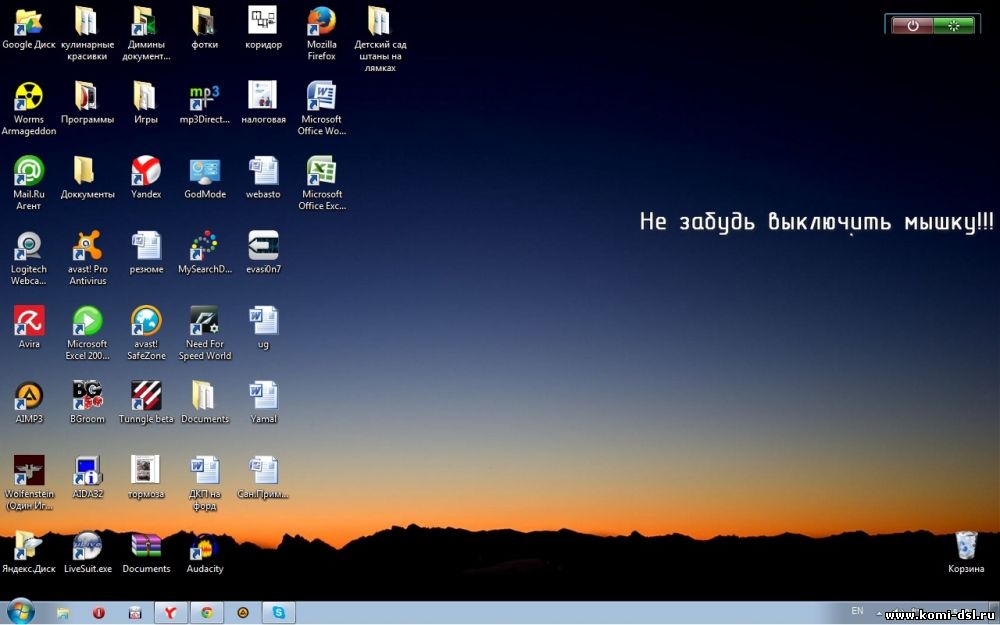Screen dimensions: 1000x625
Task: Open the Tunngle beta shortcut
Action: (146, 396)
